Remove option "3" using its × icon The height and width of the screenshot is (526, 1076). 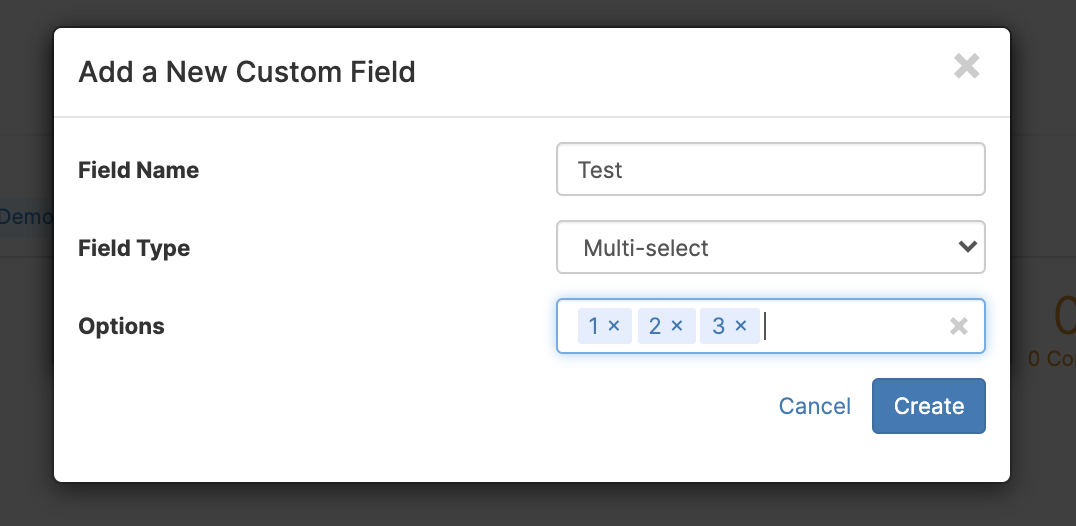coord(740,326)
